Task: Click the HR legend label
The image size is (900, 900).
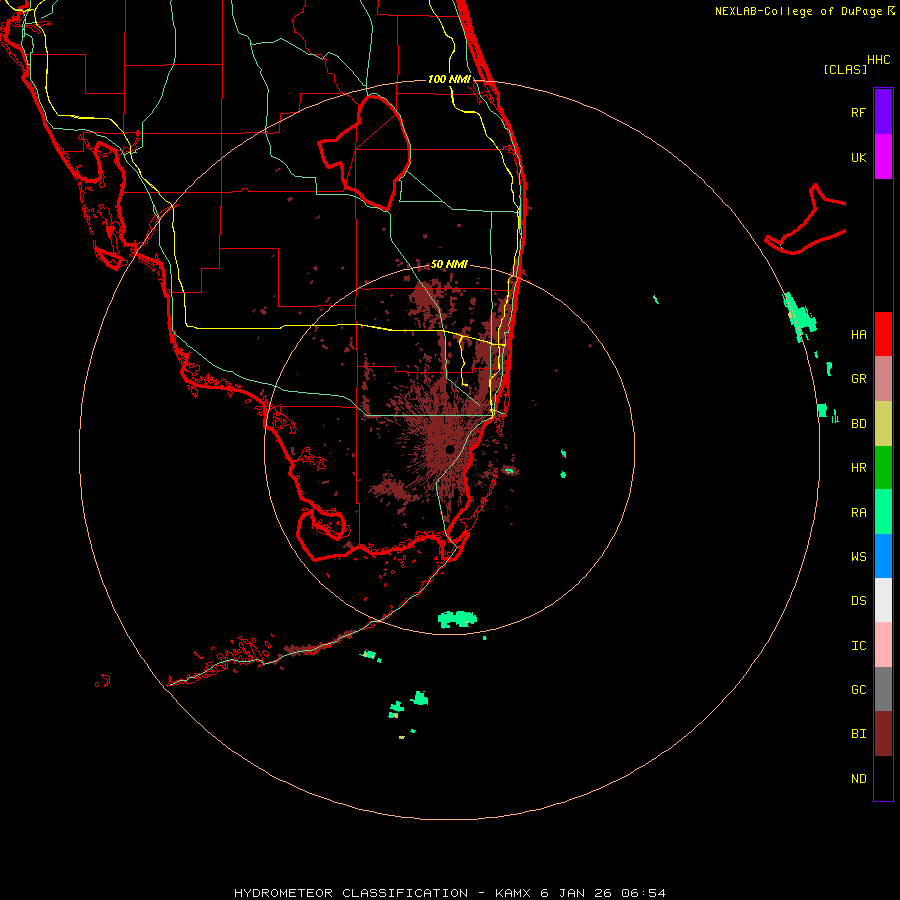Action: coord(858,468)
